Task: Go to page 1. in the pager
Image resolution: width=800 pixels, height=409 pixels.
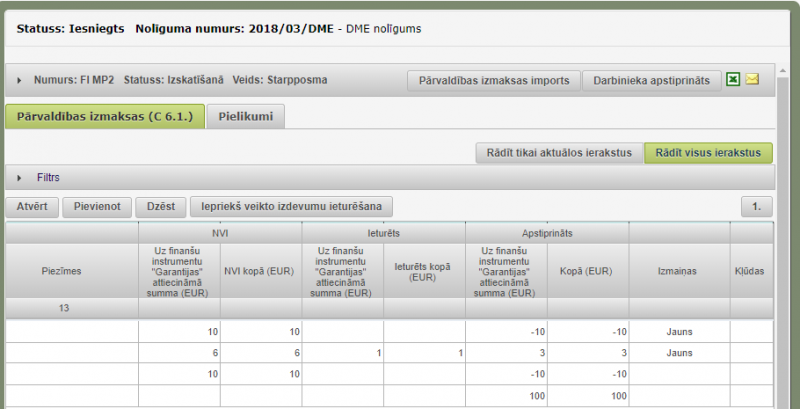Action: pyautogui.click(x=757, y=207)
